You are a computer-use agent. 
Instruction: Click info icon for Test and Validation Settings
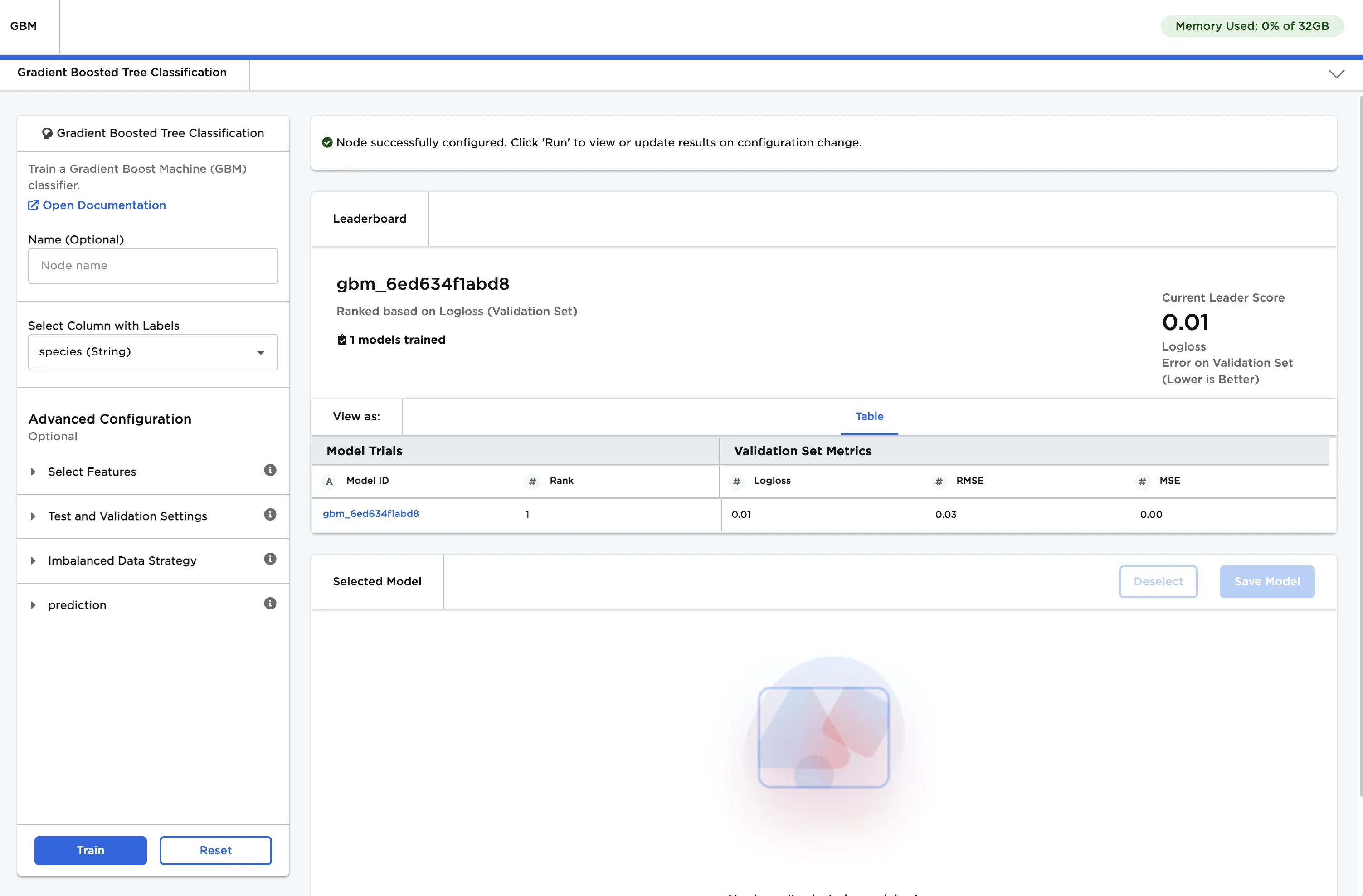[270, 515]
